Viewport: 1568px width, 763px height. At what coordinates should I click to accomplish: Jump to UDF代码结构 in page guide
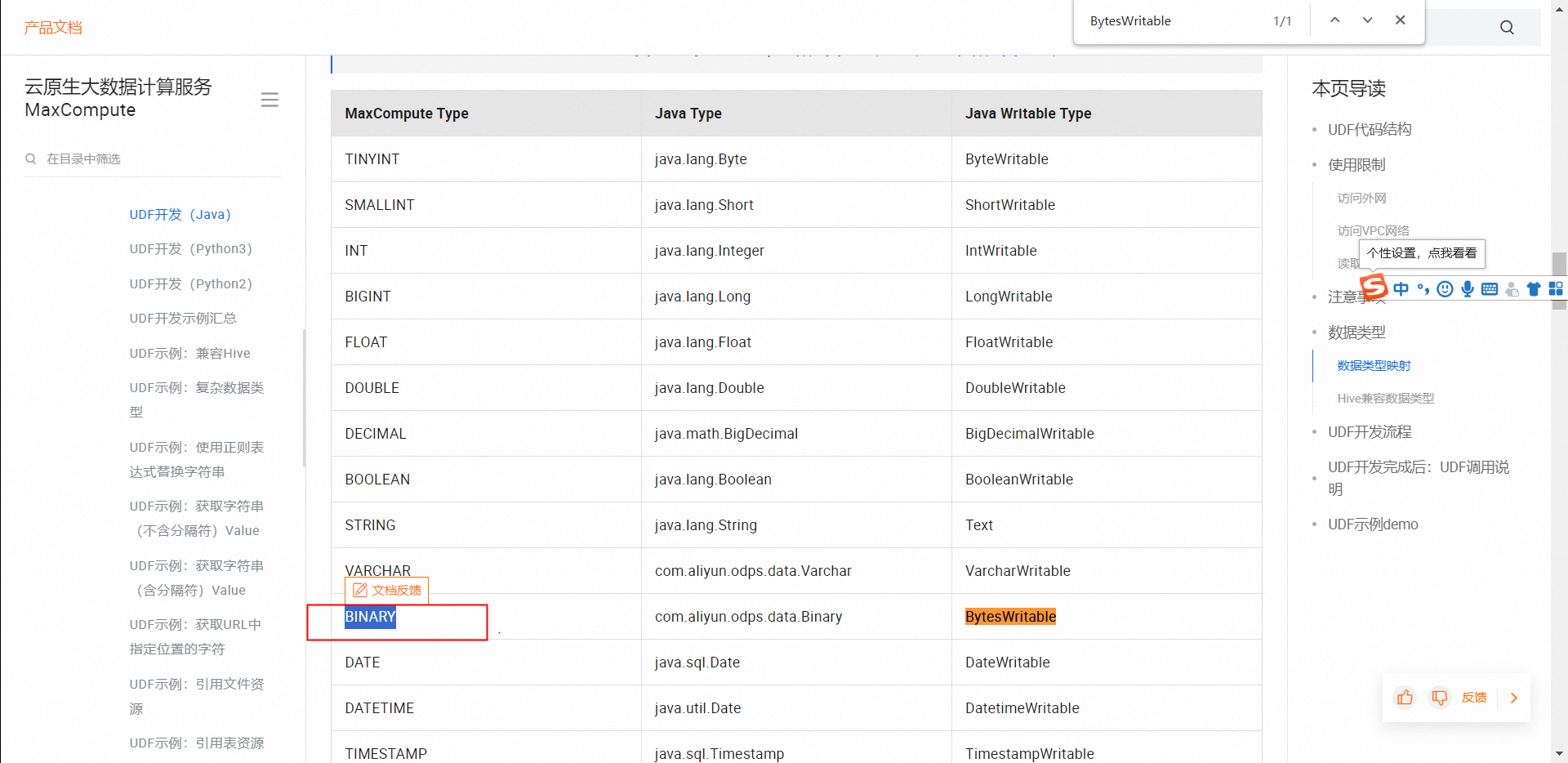pos(1370,129)
